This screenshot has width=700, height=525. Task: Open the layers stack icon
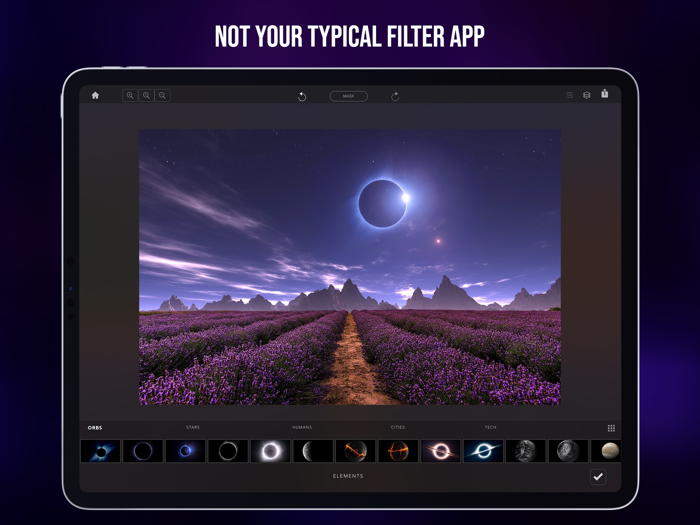[587, 95]
